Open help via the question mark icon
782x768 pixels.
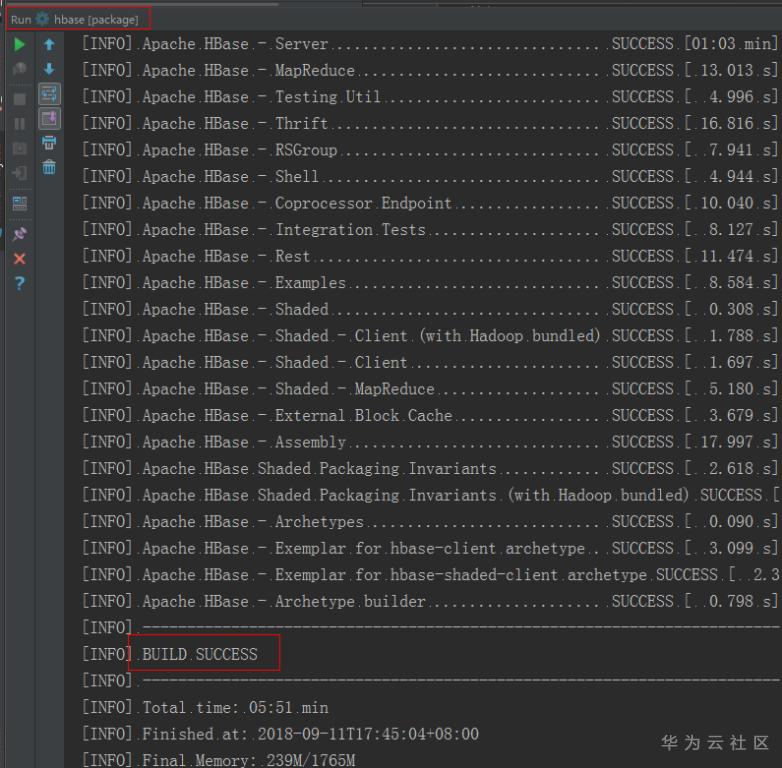[x=19, y=283]
